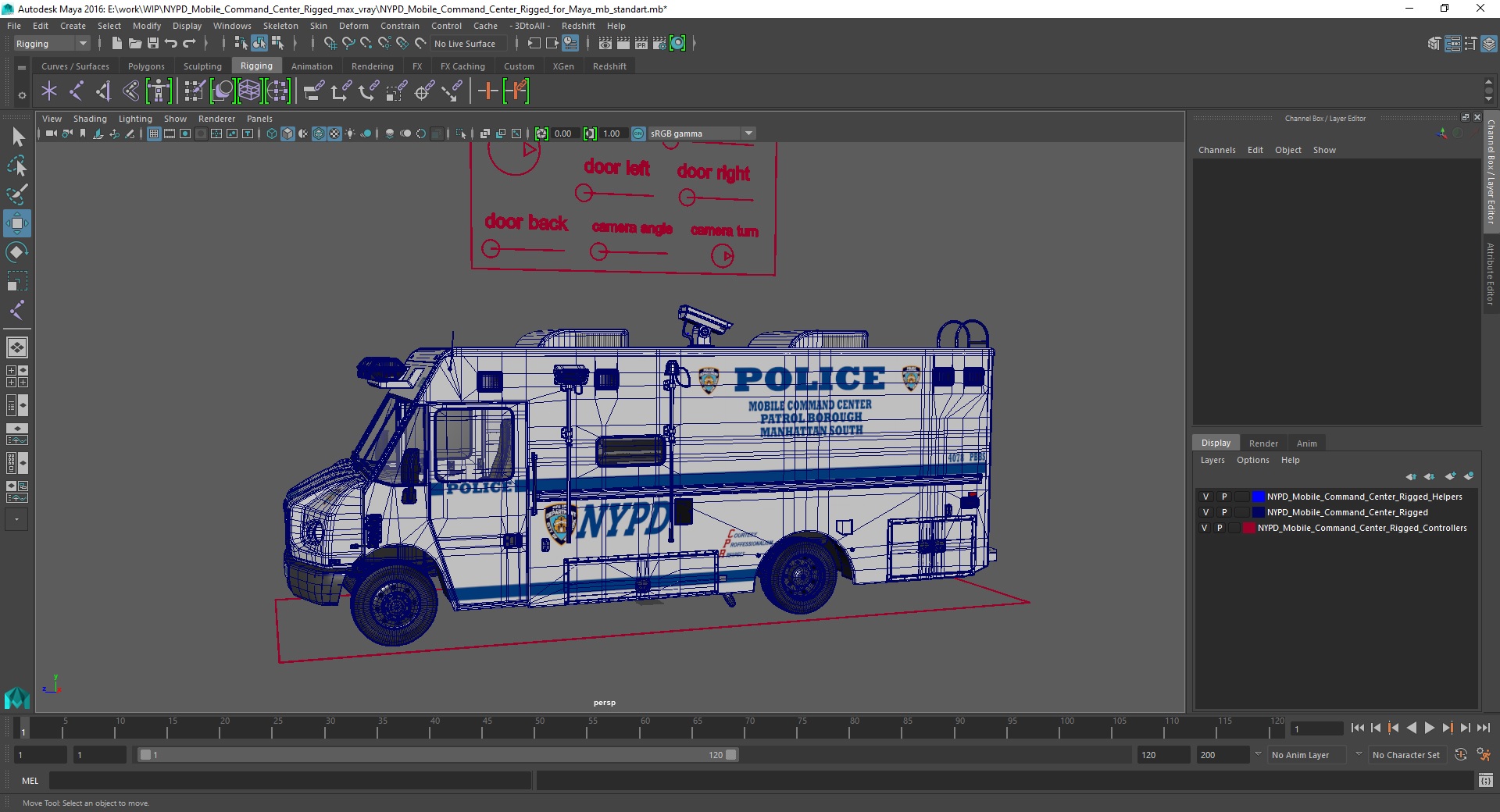Open the viewport Shading menu

pos(90,119)
